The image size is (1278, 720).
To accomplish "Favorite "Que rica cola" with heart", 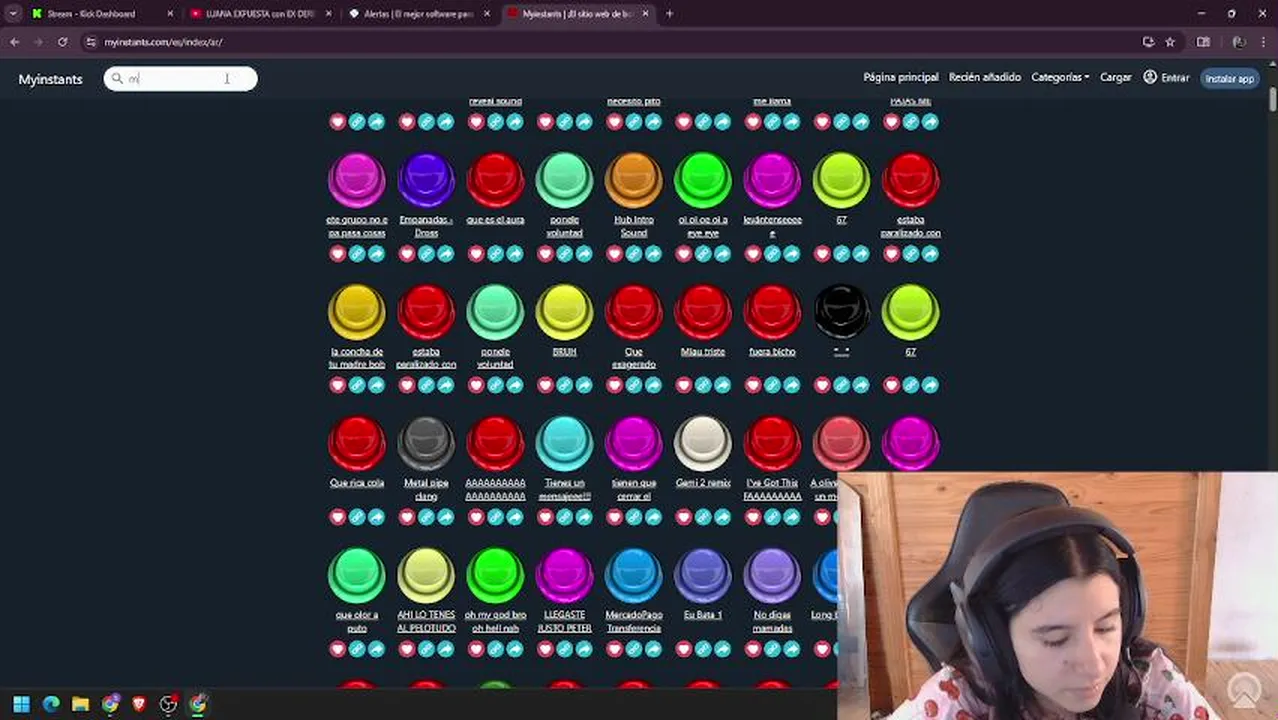I will [x=338, y=517].
